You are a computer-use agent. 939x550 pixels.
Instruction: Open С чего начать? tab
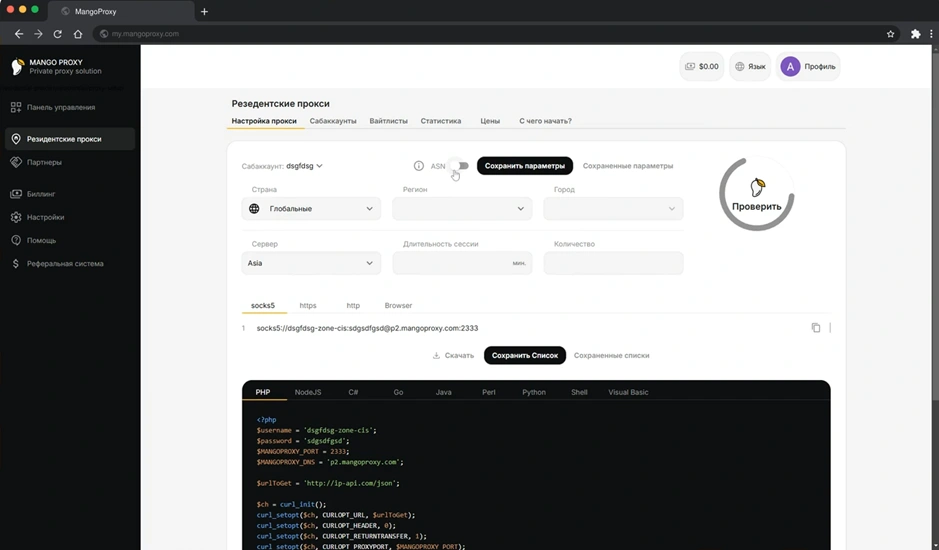[x=546, y=121]
